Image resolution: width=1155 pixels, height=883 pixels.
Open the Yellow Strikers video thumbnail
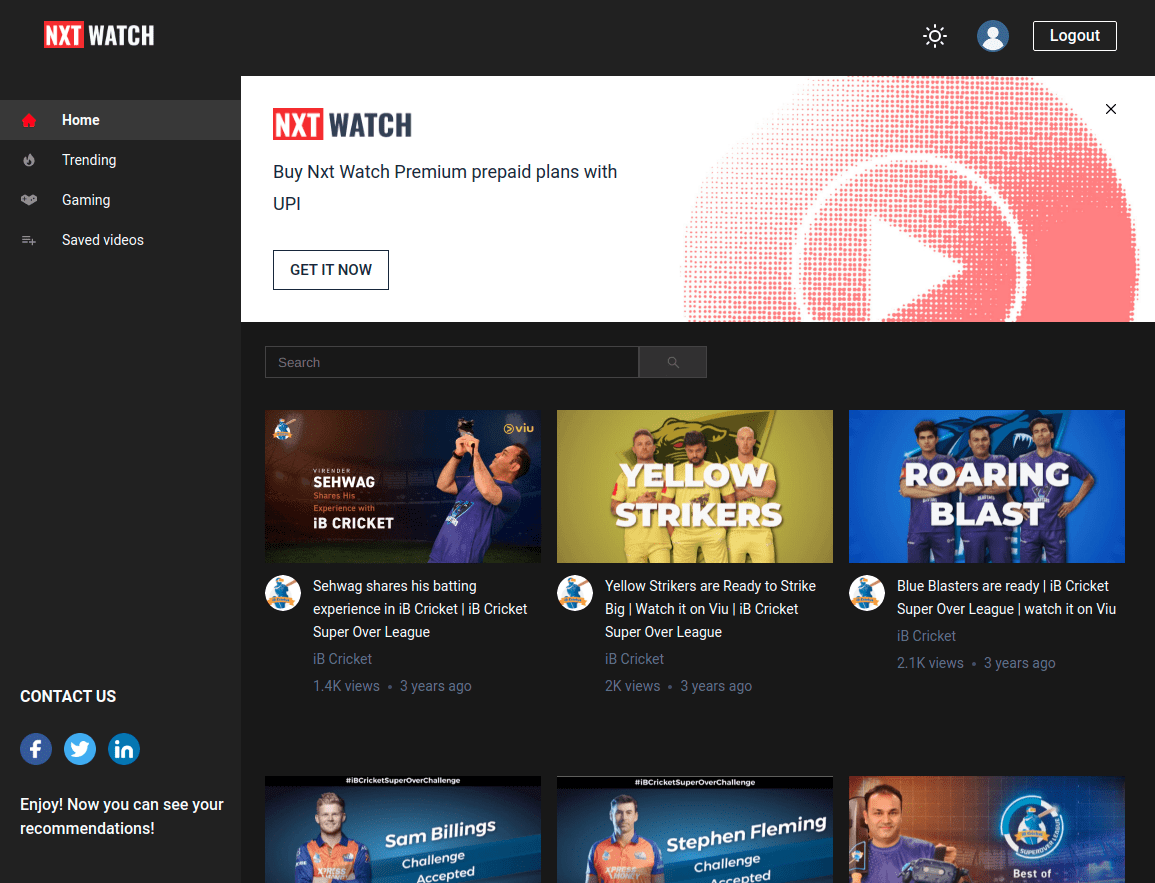695,487
